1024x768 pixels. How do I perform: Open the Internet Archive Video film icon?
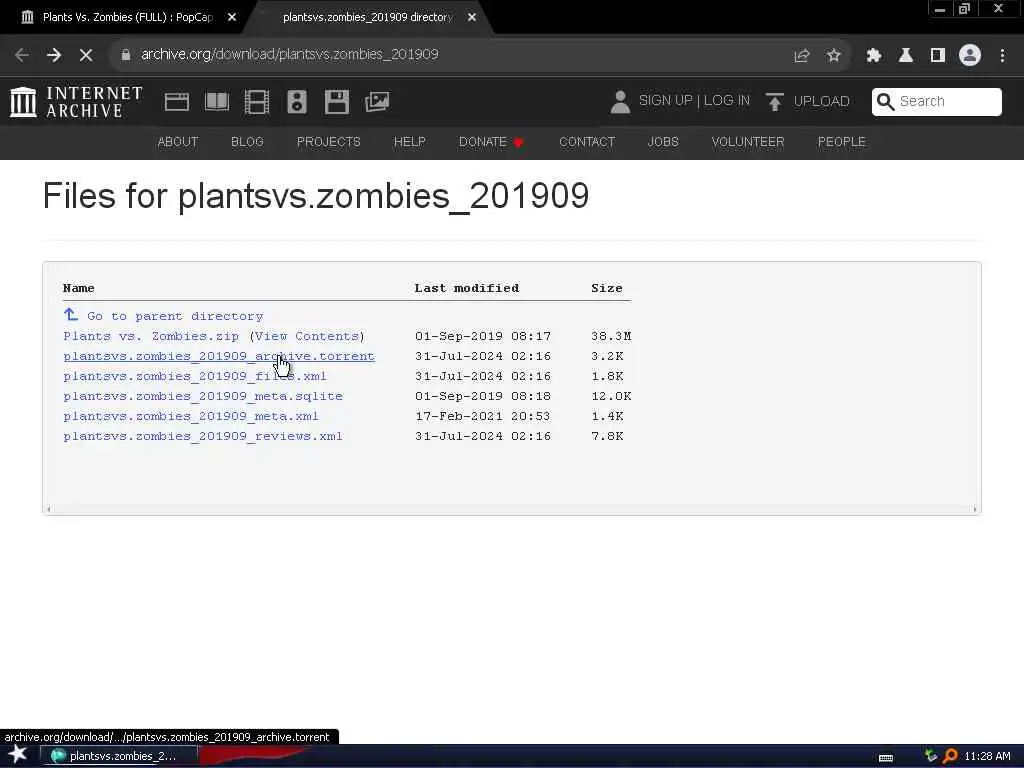pos(257,102)
